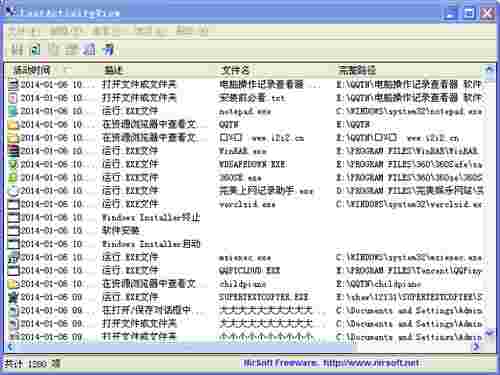500x375 pixels.
Task: Select the file name SUPERTEXTCOPYER.EXE
Action: coord(264,297)
